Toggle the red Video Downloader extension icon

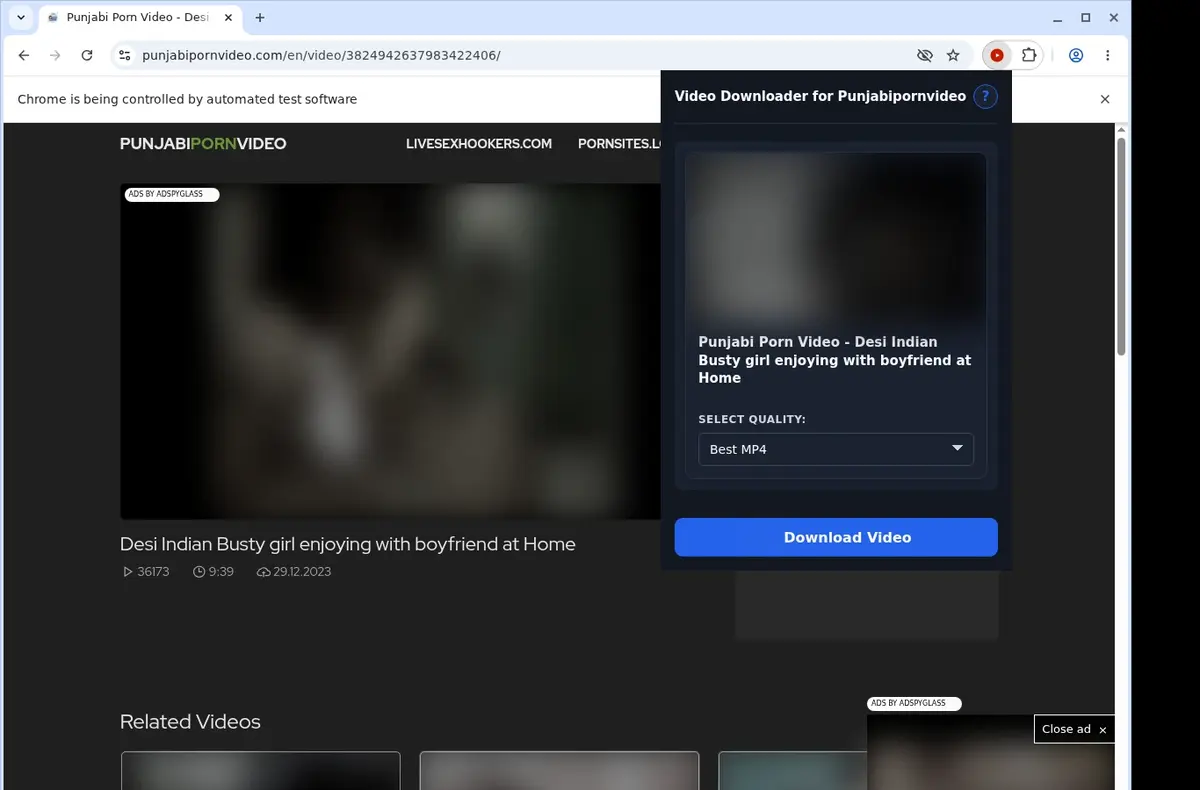pyautogui.click(x=997, y=56)
